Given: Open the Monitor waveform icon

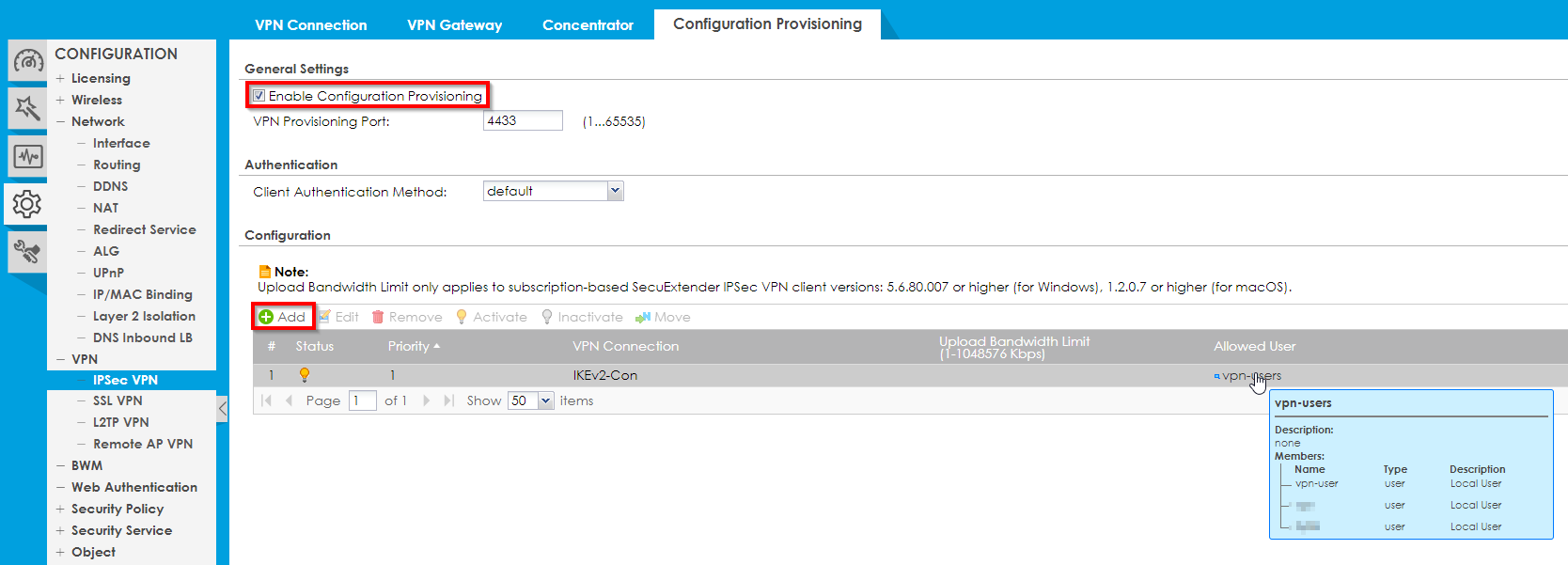Looking at the screenshot, I should (27, 156).
